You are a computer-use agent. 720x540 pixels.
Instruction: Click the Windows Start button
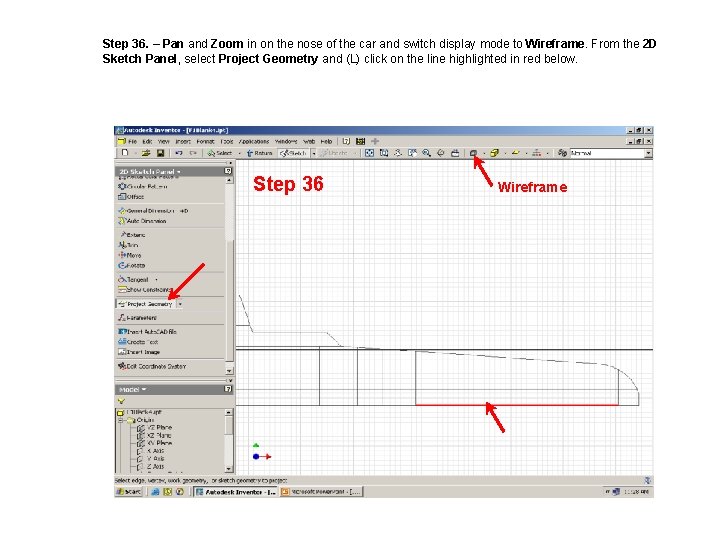(x=129, y=491)
